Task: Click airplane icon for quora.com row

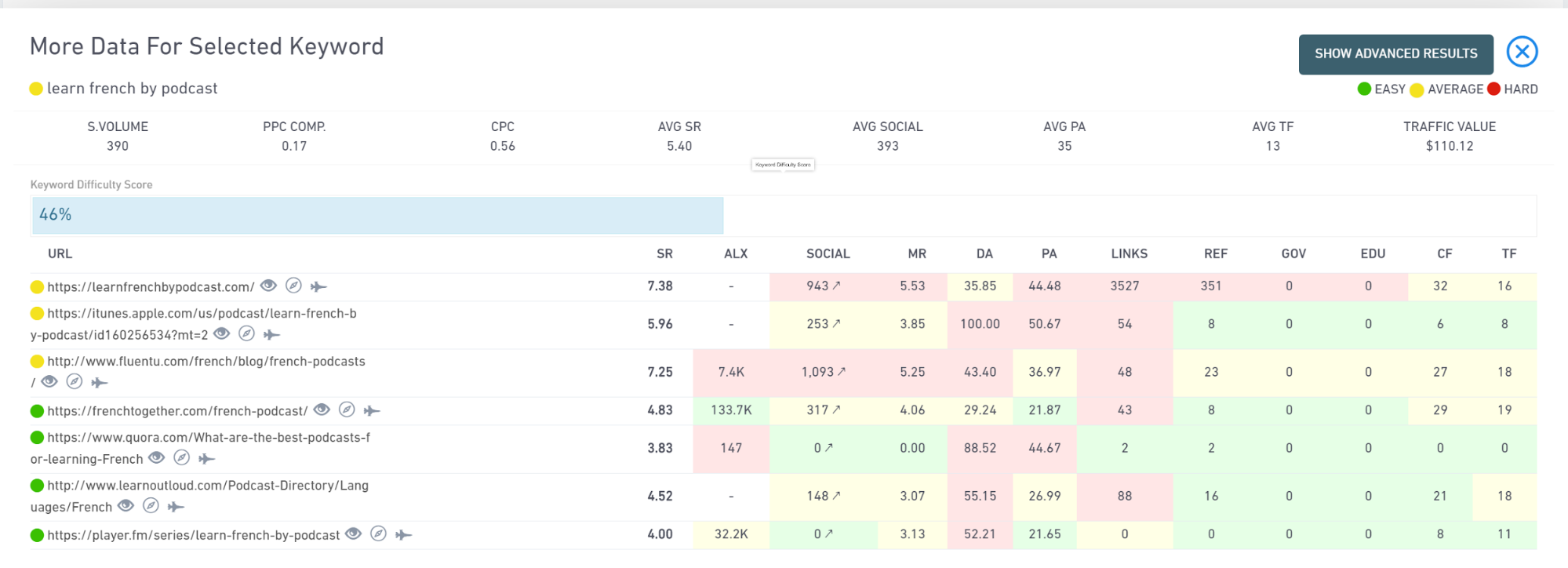Action: (206, 458)
